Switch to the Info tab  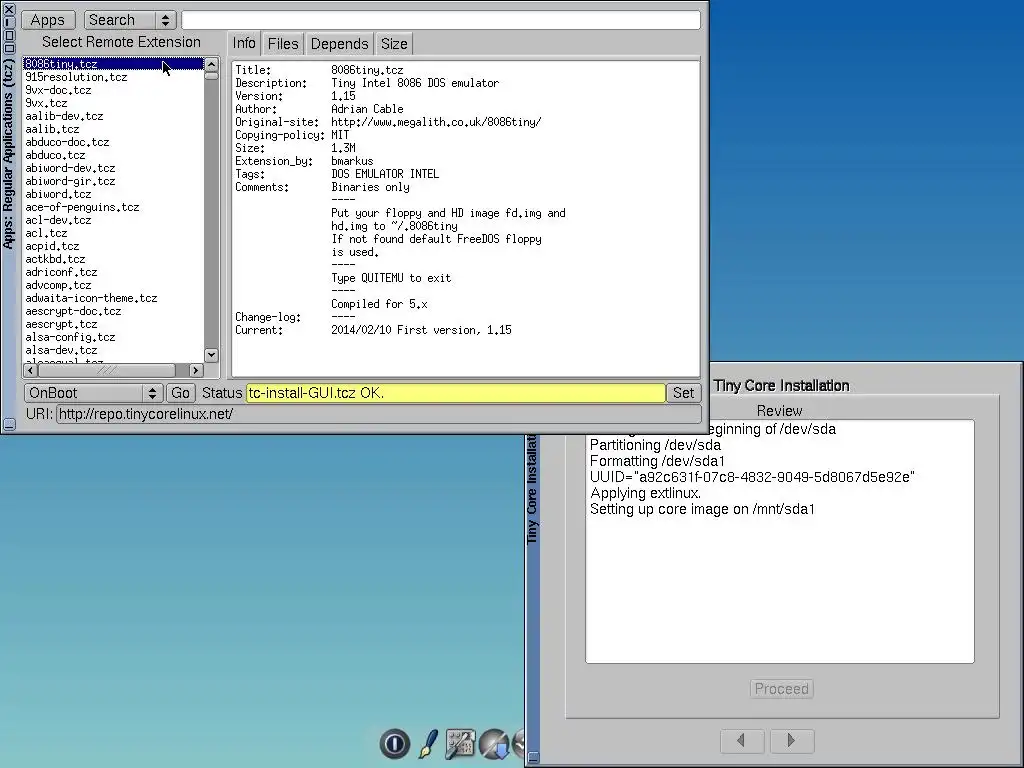(x=244, y=43)
